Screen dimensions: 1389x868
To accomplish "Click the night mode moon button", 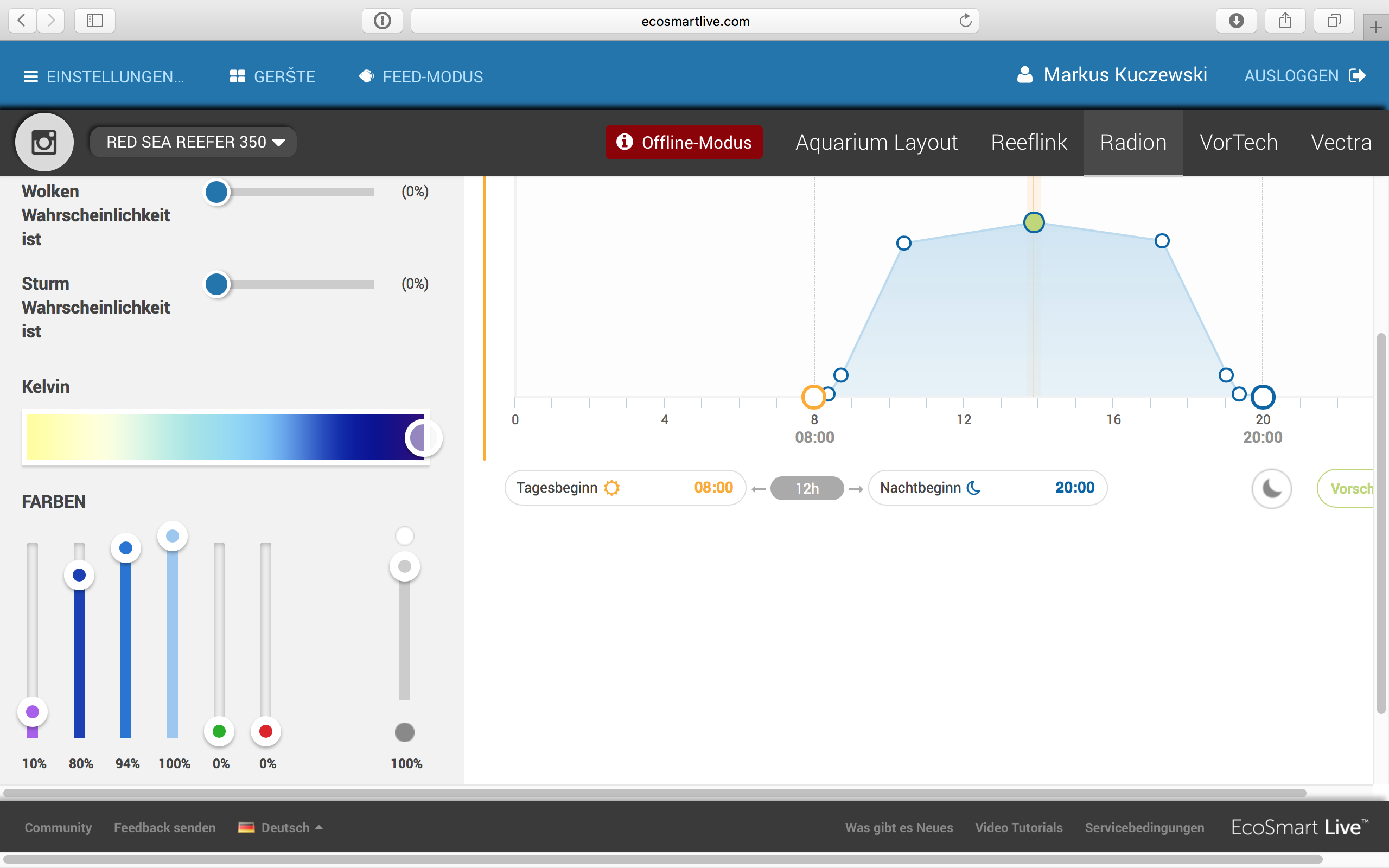I will [x=1271, y=489].
